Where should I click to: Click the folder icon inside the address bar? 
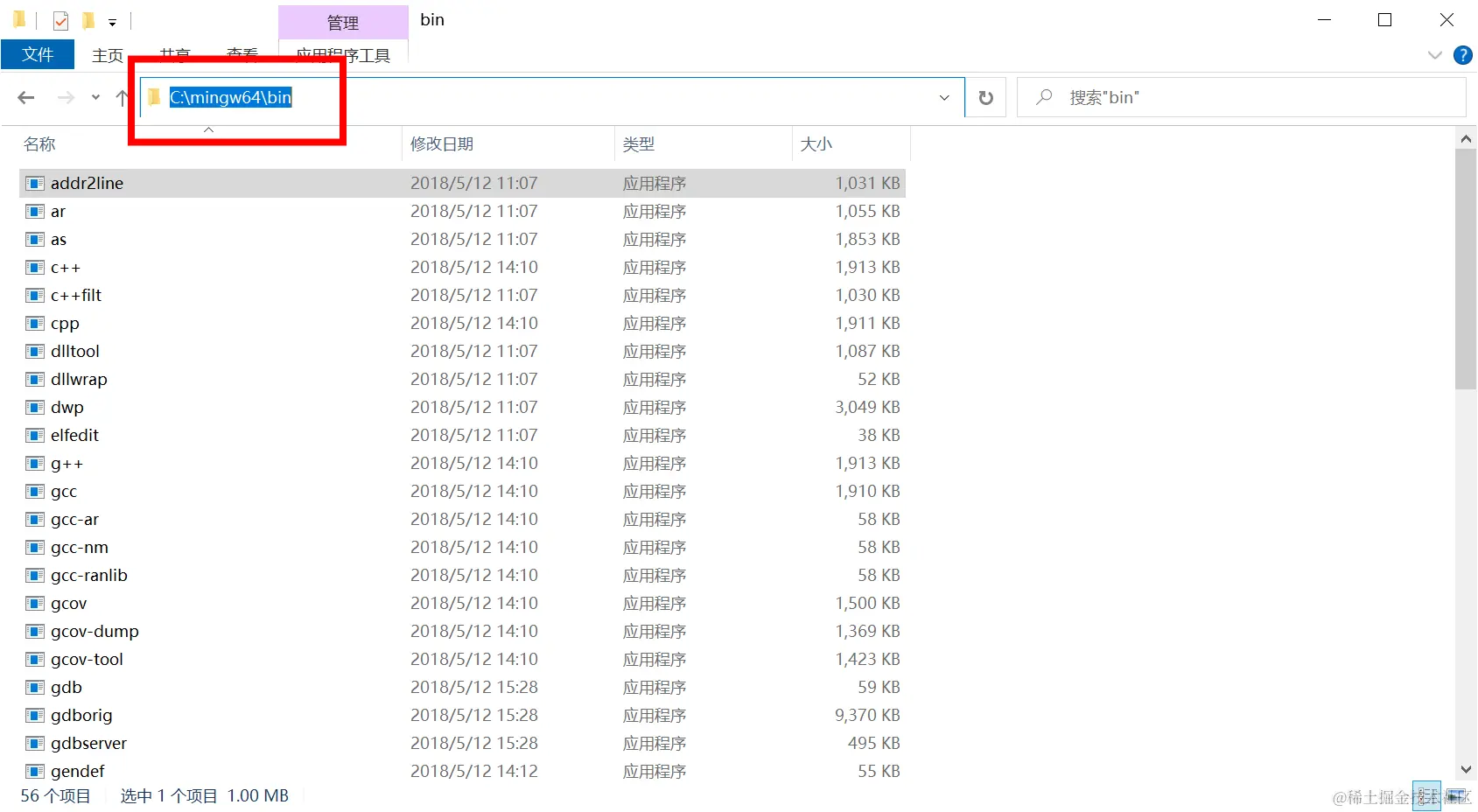tap(153, 97)
